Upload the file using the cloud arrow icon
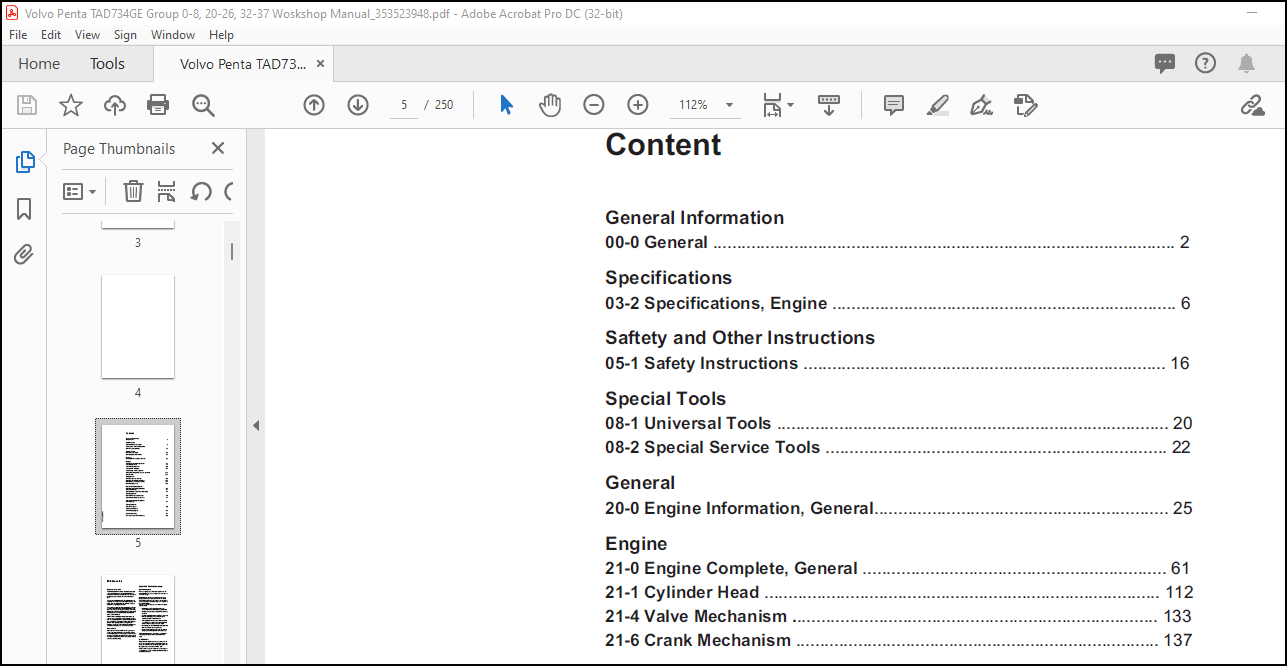Viewport: 1287px width, 666px height. 115,105
